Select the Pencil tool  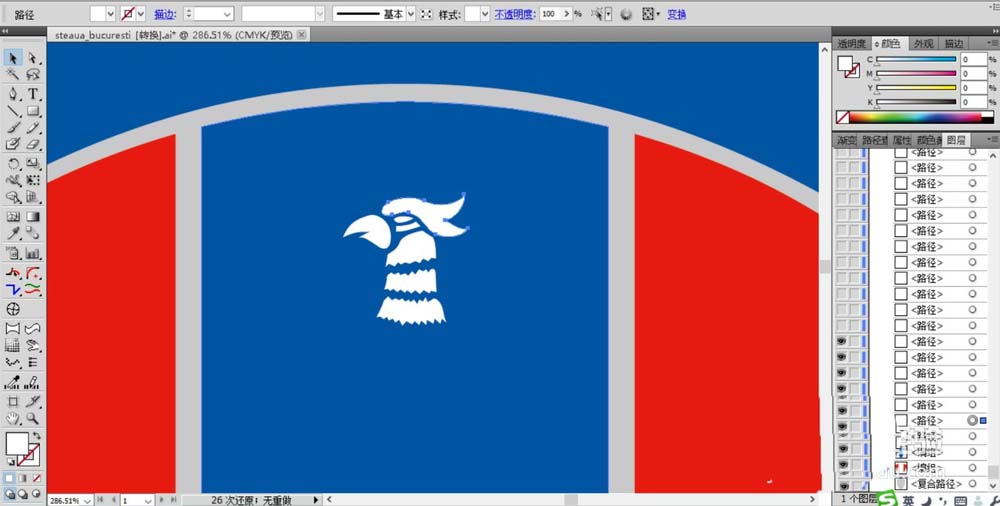33,128
